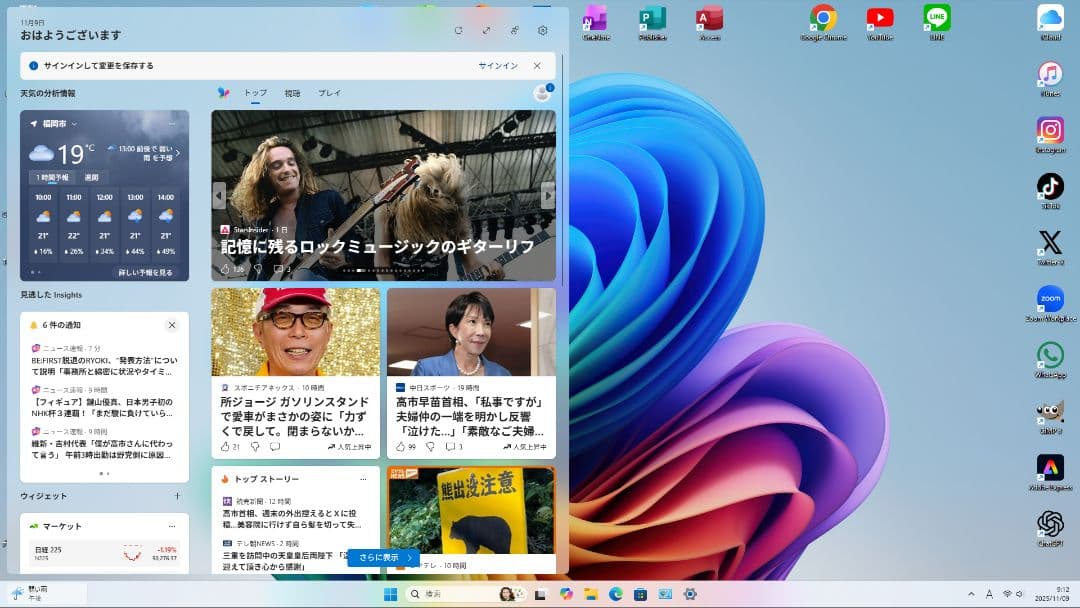The width and height of the screenshot is (1080, 608).
Task: Open widget settings with the gear icon
Action: click(543, 30)
